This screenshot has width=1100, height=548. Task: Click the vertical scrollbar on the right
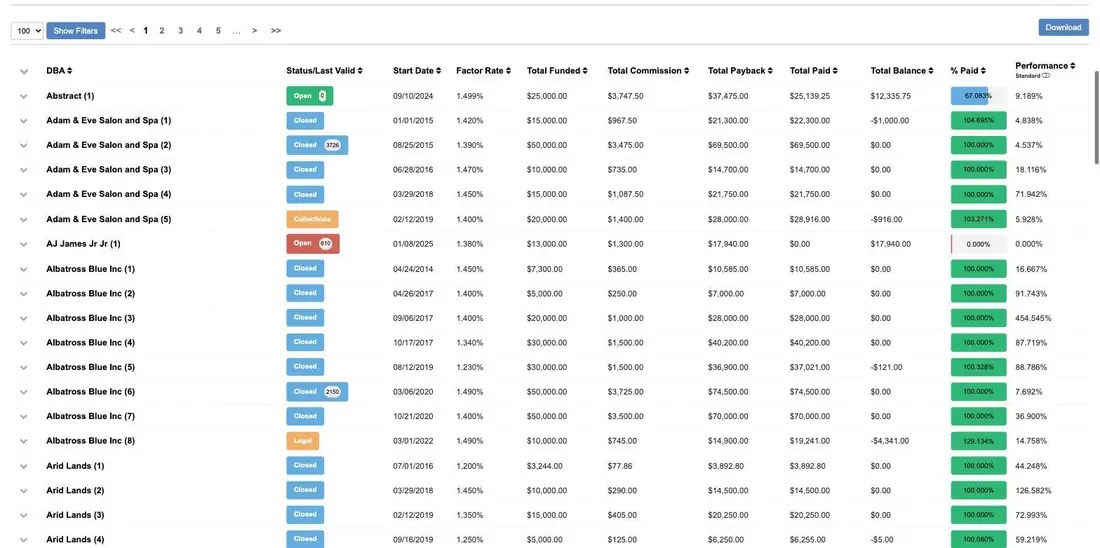(1096, 116)
